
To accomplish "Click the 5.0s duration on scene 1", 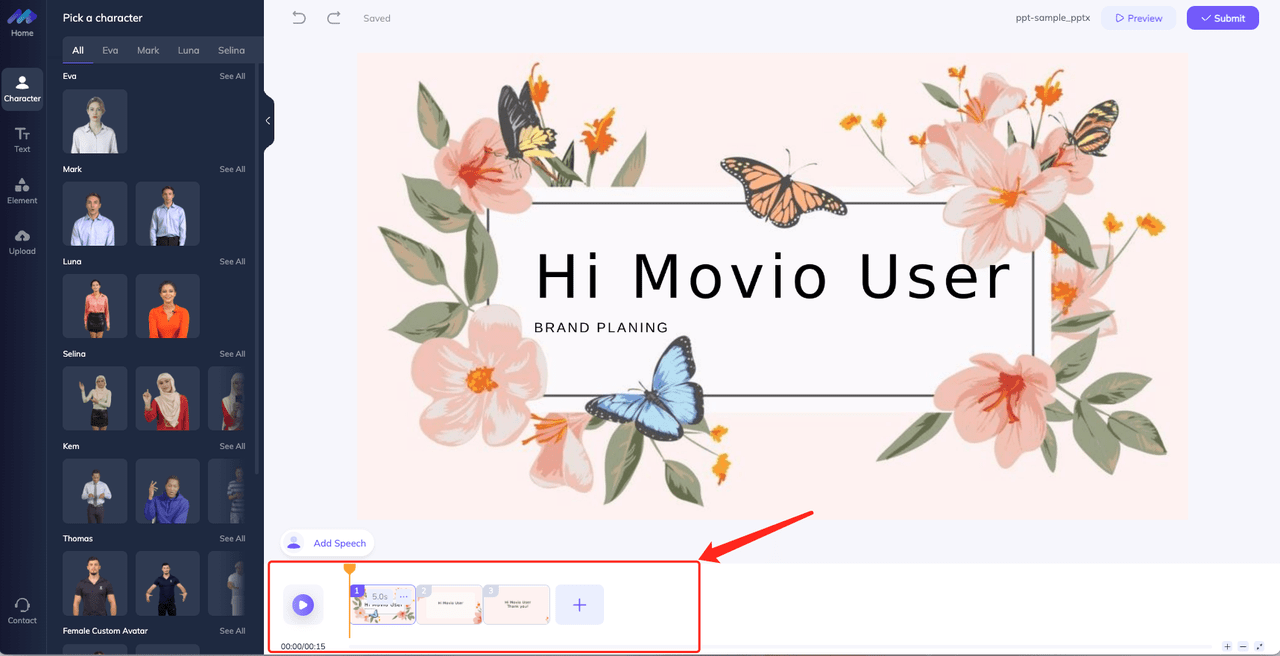I will 380,596.
